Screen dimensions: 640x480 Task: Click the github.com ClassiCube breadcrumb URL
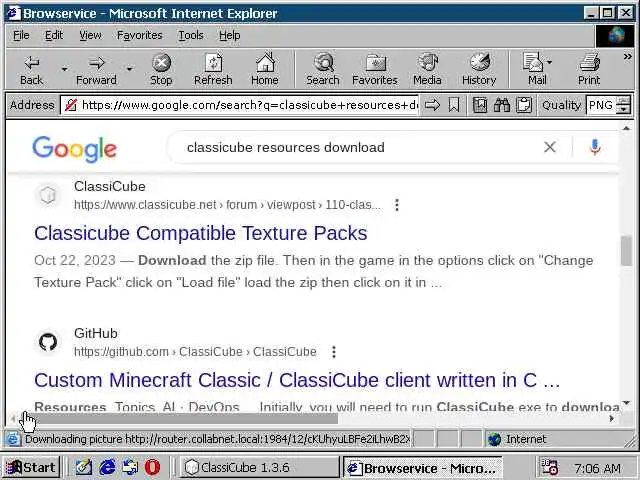(x=195, y=352)
